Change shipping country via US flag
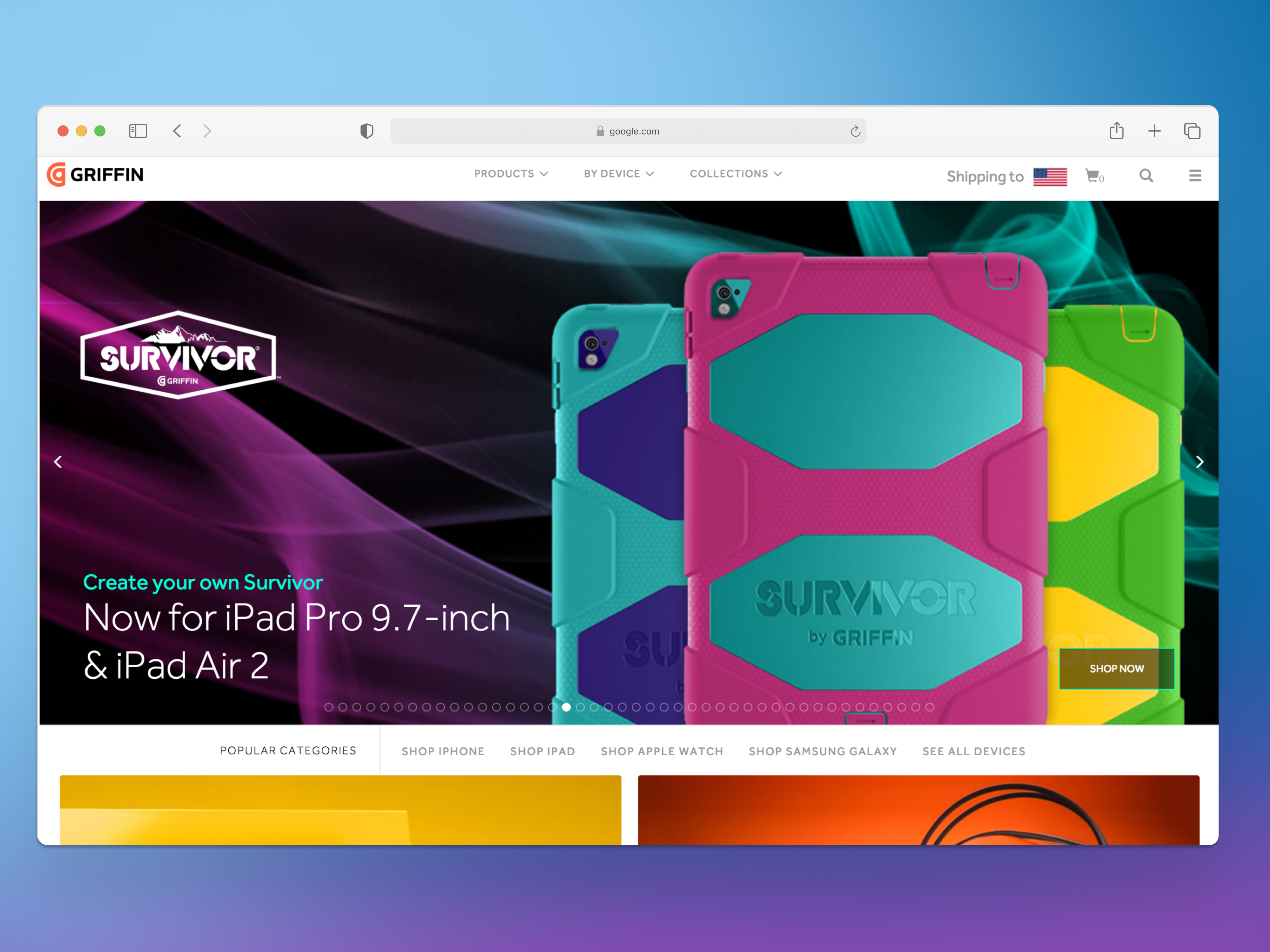 [x=1049, y=177]
